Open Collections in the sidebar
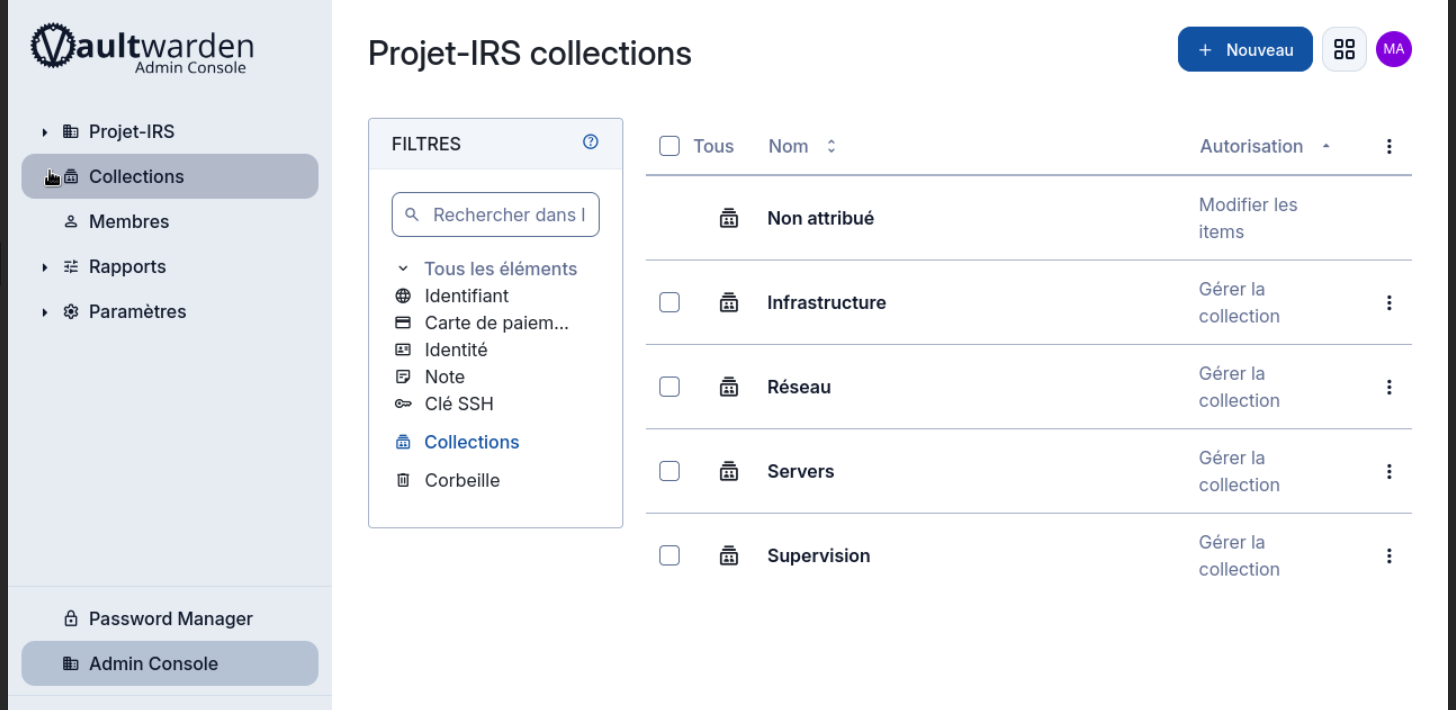The width and height of the screenshot is (1456, 710). [x=170, y=177]
